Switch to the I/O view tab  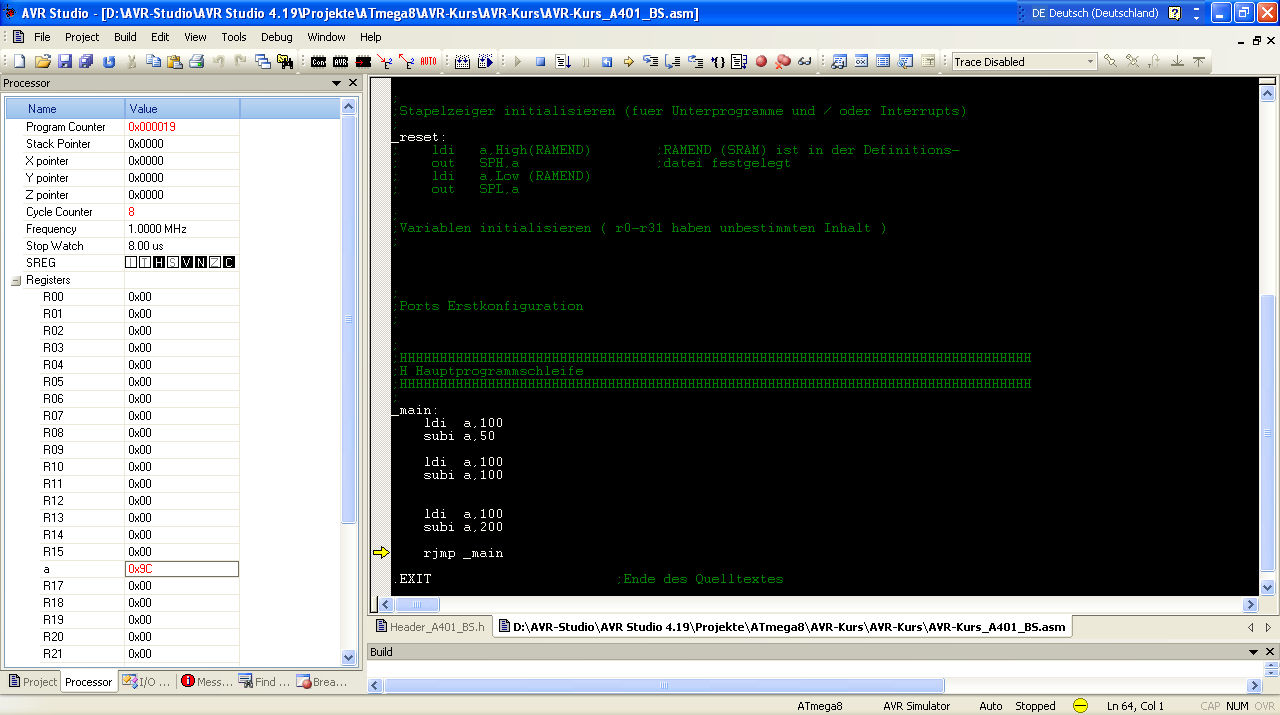pos(146,682)
